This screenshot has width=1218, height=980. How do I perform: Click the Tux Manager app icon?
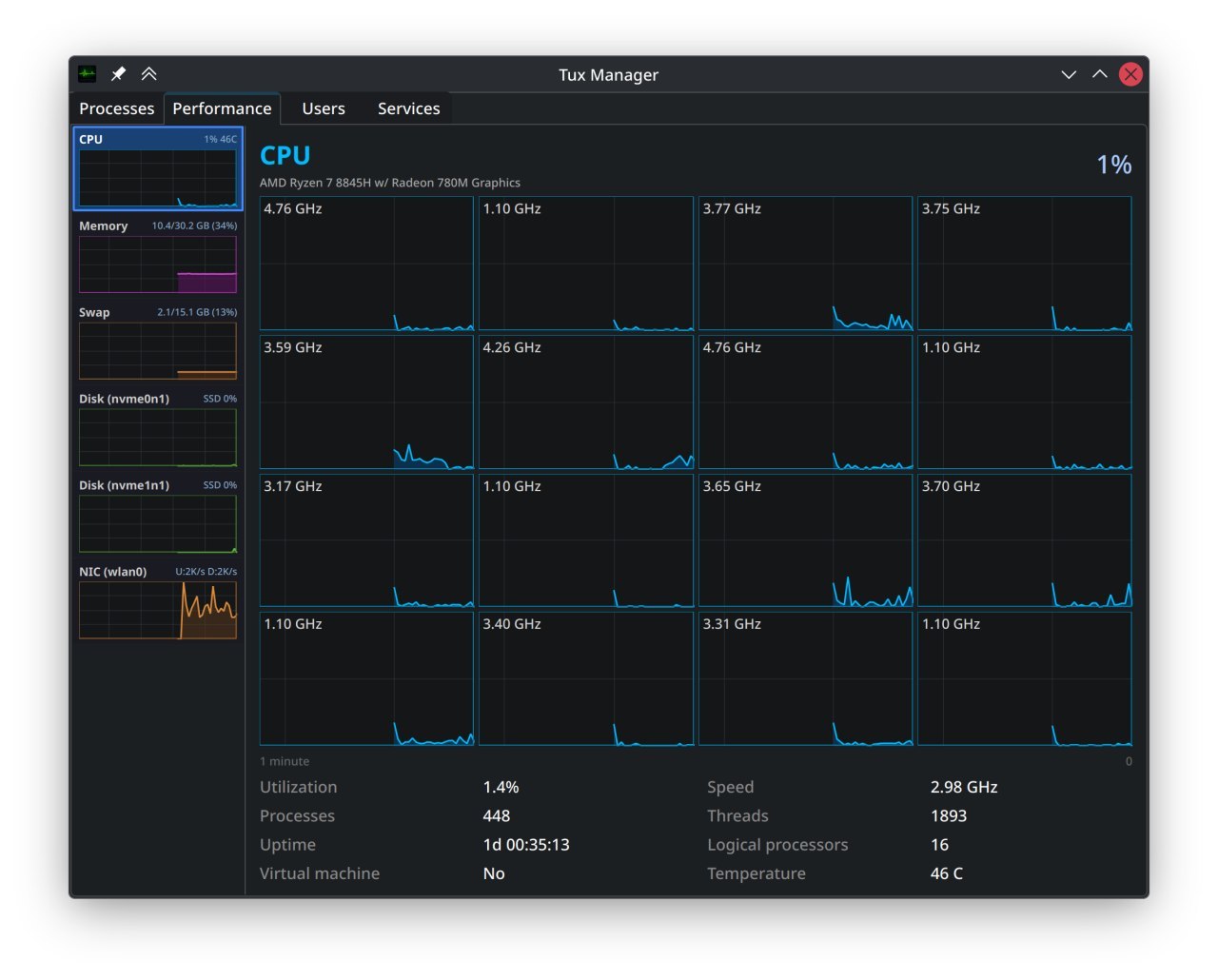coord(88,74)
